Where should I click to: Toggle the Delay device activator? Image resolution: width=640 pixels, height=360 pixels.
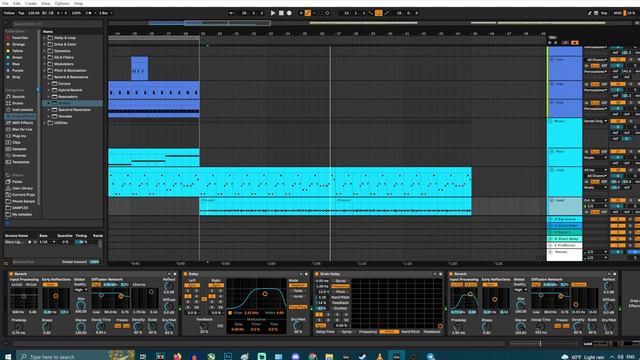(x=185, y=274)
